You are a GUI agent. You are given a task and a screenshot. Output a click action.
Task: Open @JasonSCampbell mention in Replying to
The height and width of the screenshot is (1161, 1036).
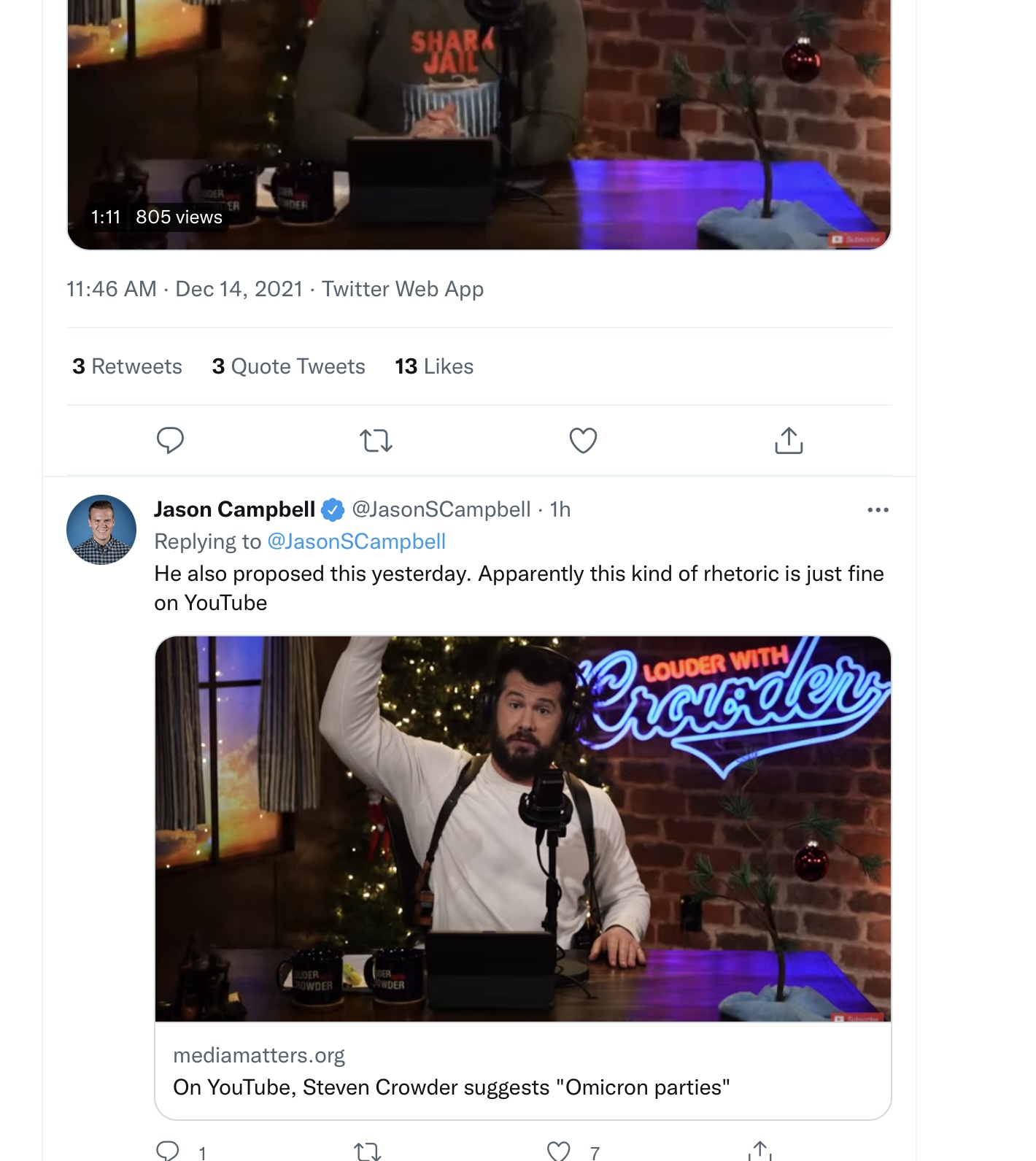pyautogui.click(x=357, y=541)
